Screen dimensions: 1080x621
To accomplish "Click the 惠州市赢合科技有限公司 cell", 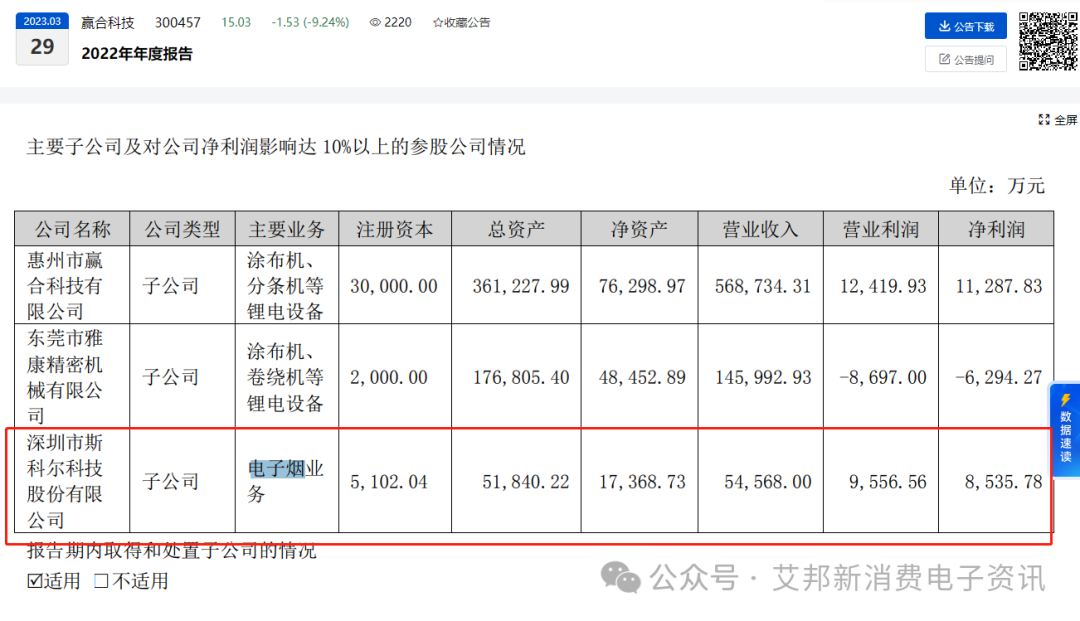I will point(72,285).
